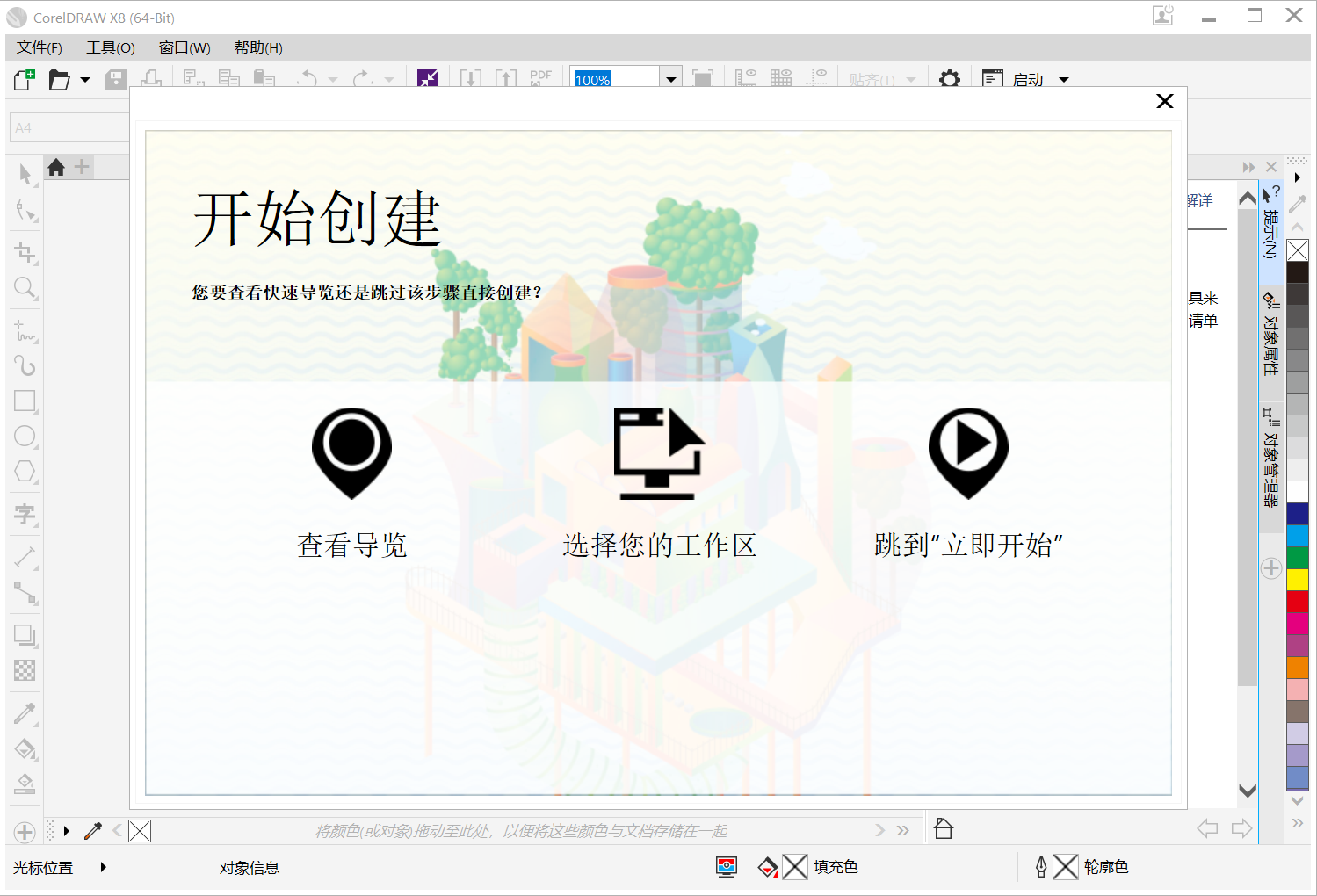Pick the red swatch in the color palette
1317x896 pixels.
pyautogui.click(x=1298, y=602)
